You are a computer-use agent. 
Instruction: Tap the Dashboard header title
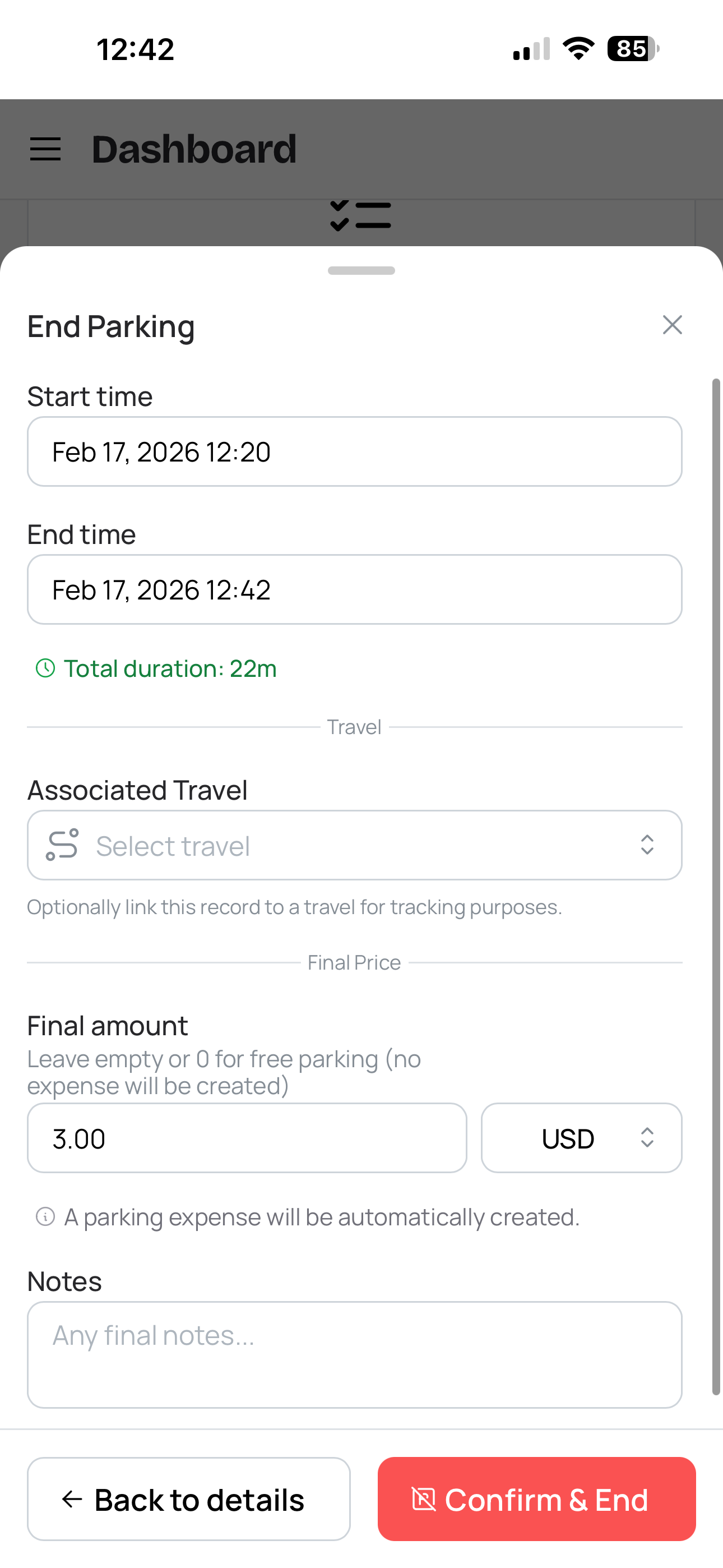(x=194, y=149)
